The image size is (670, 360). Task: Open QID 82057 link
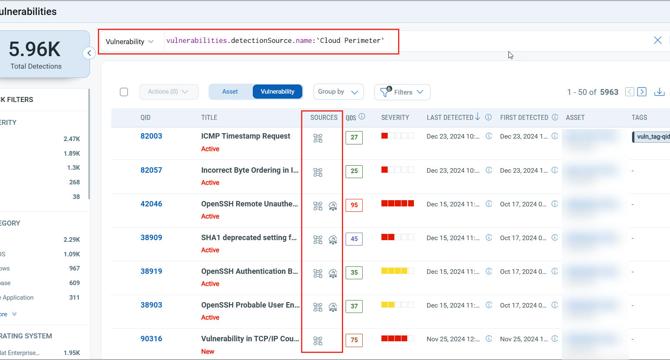coord(151,170)
